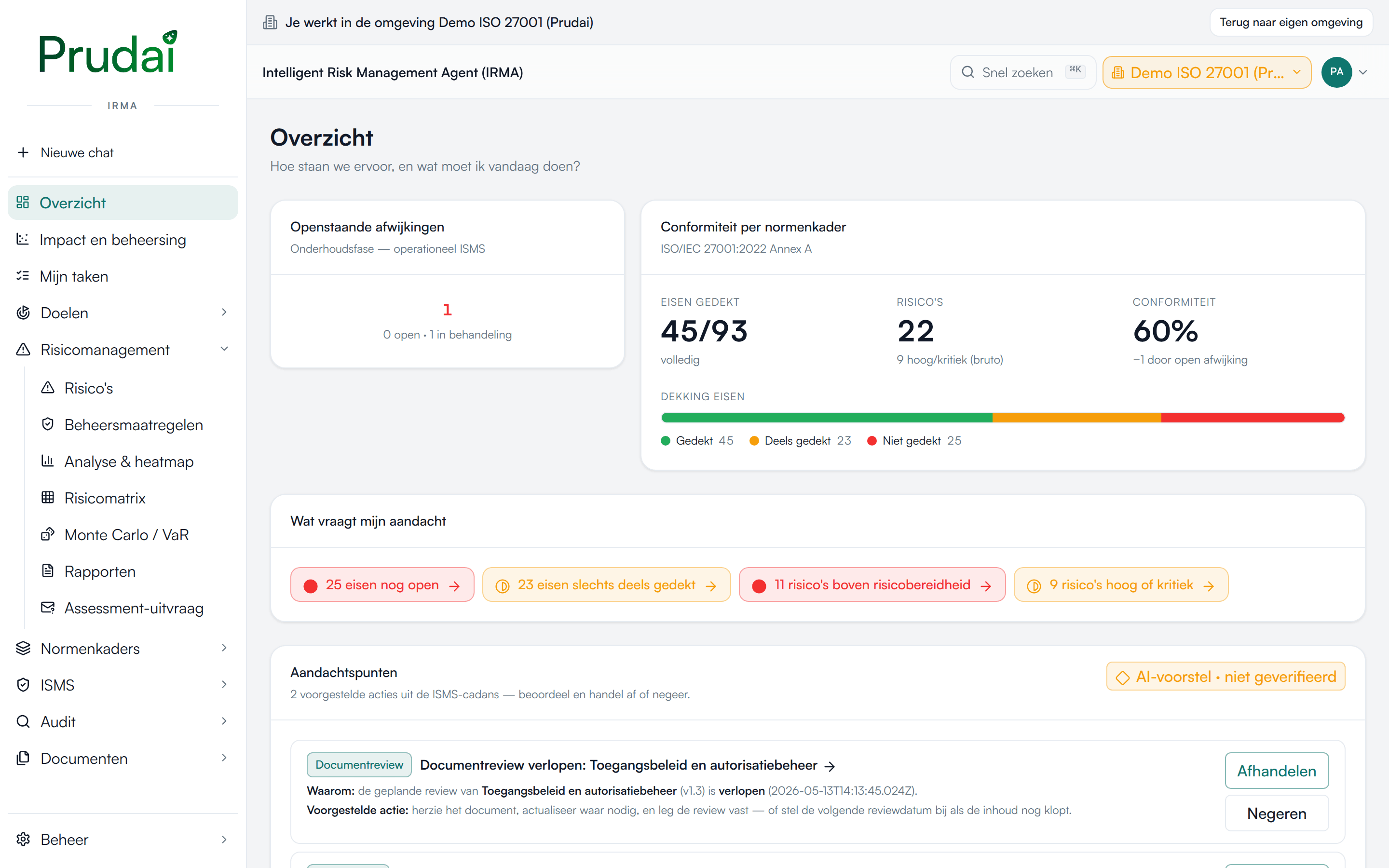This screenshot has width=1389, height=868.
Task: Click the Risico's warning triangle icon
Action: [48, 388]
